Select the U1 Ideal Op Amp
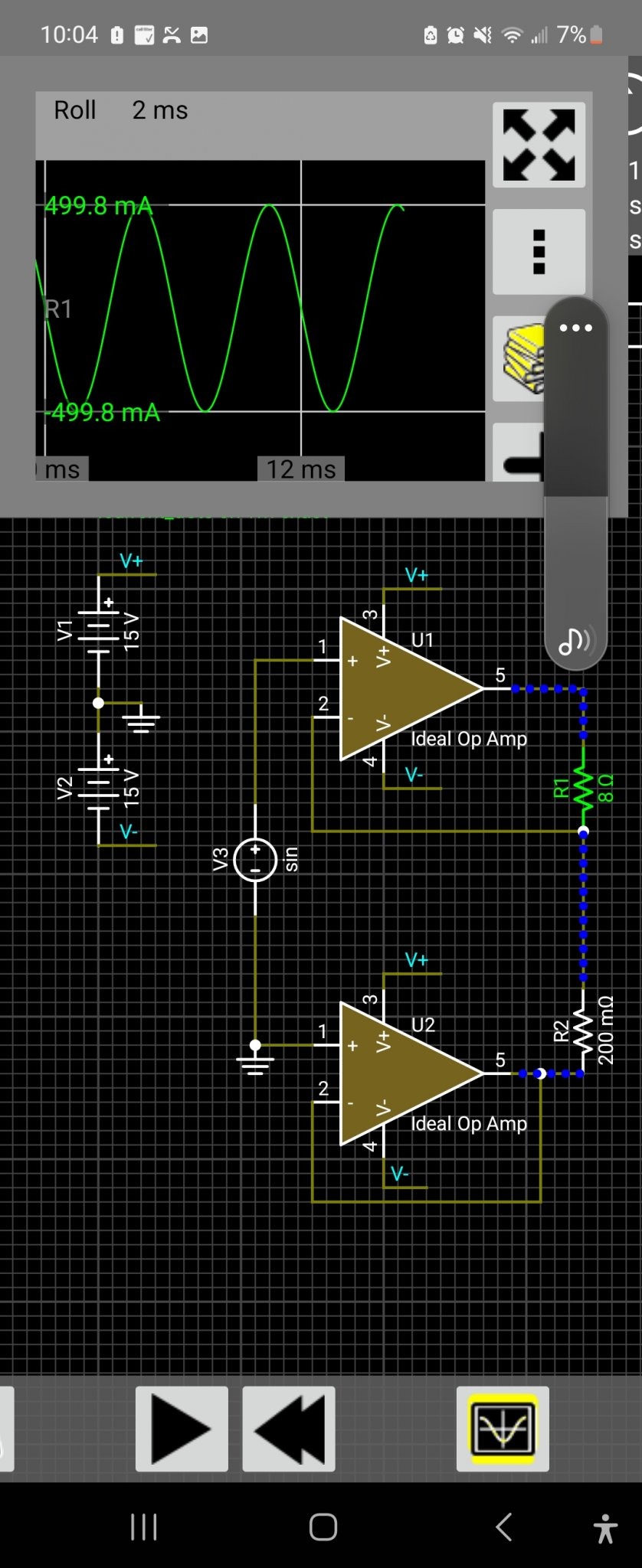642x1568 pixels. point(411,689)
